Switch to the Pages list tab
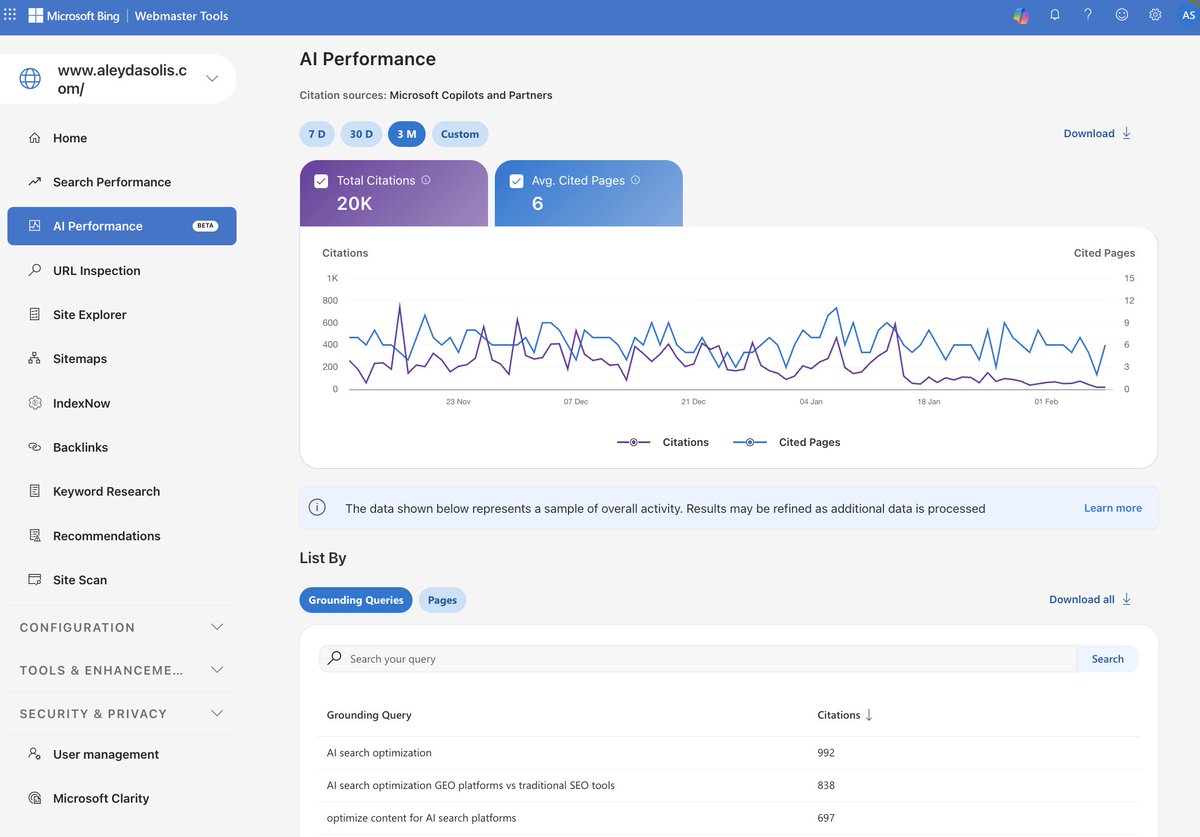Screen dimensions: 1200x837 442,600
